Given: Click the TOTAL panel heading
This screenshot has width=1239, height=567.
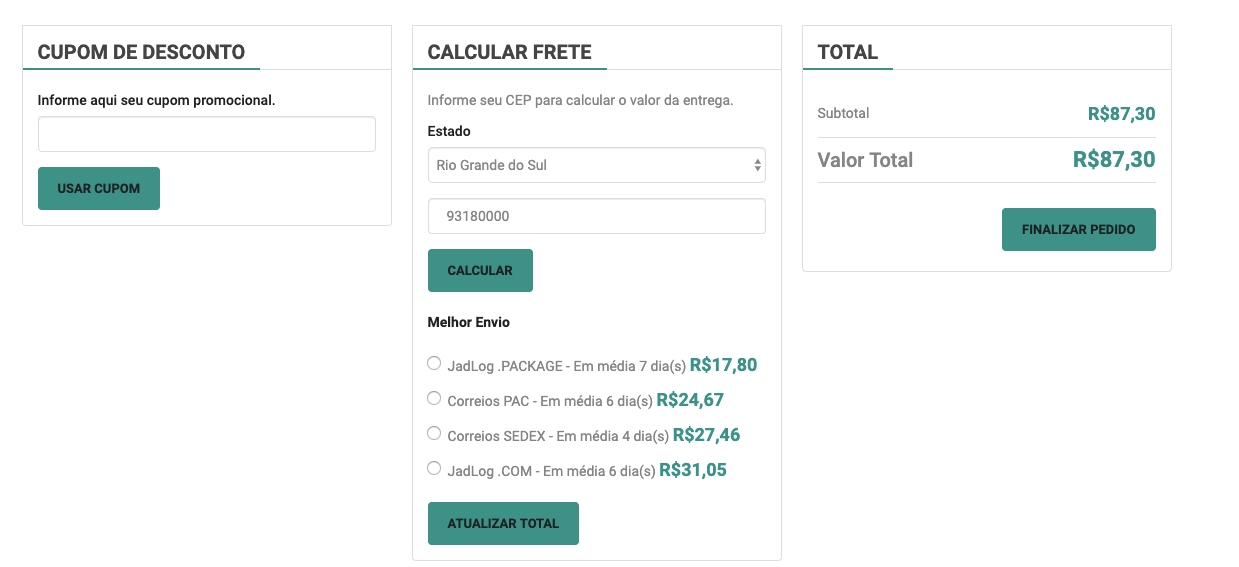Looking at the screenshot, I should [847, 52].
